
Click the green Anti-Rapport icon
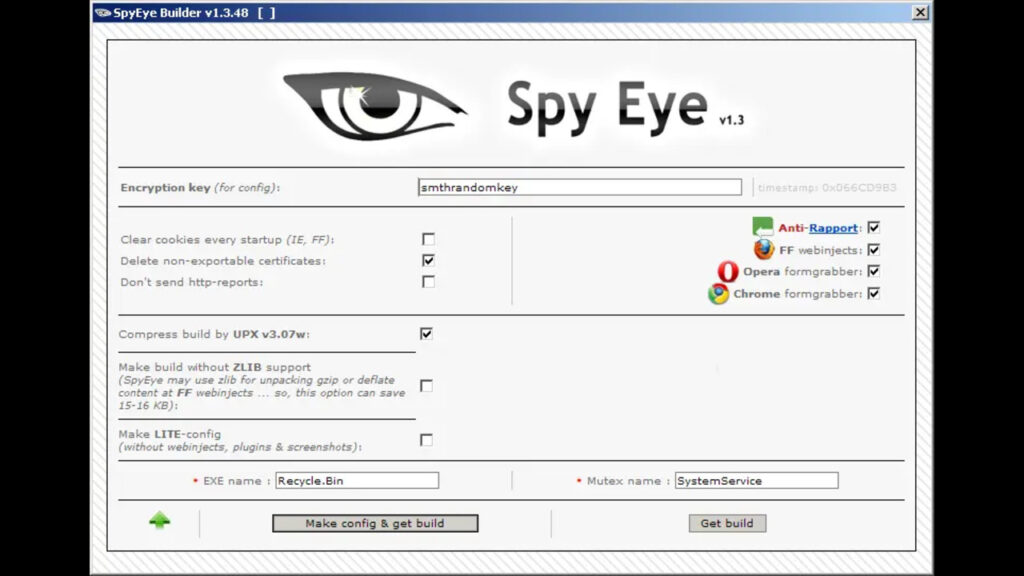(762, 227)
